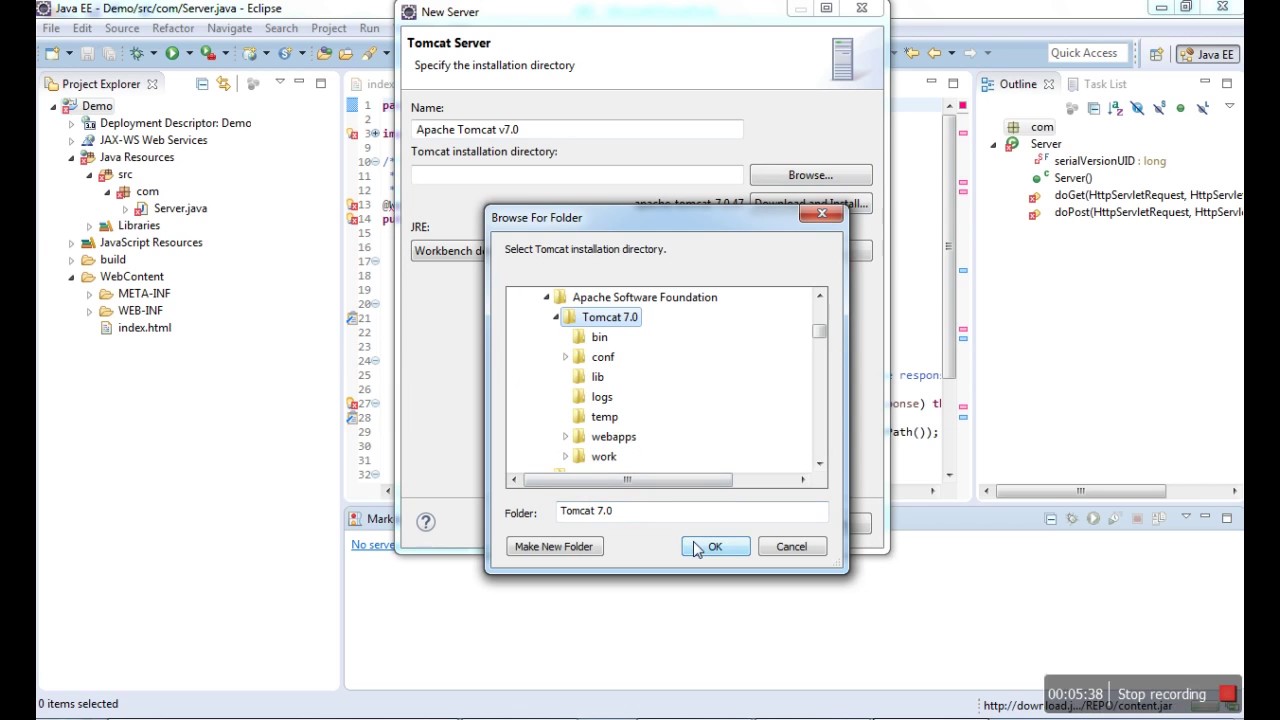1280x720 pixels.
Task: Click the New Servlet icon
Action: click(x=286, y=53)
